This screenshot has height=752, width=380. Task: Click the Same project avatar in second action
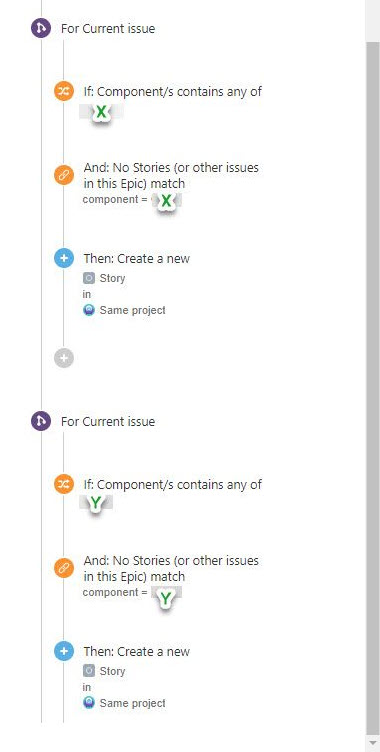coord(89,703)
